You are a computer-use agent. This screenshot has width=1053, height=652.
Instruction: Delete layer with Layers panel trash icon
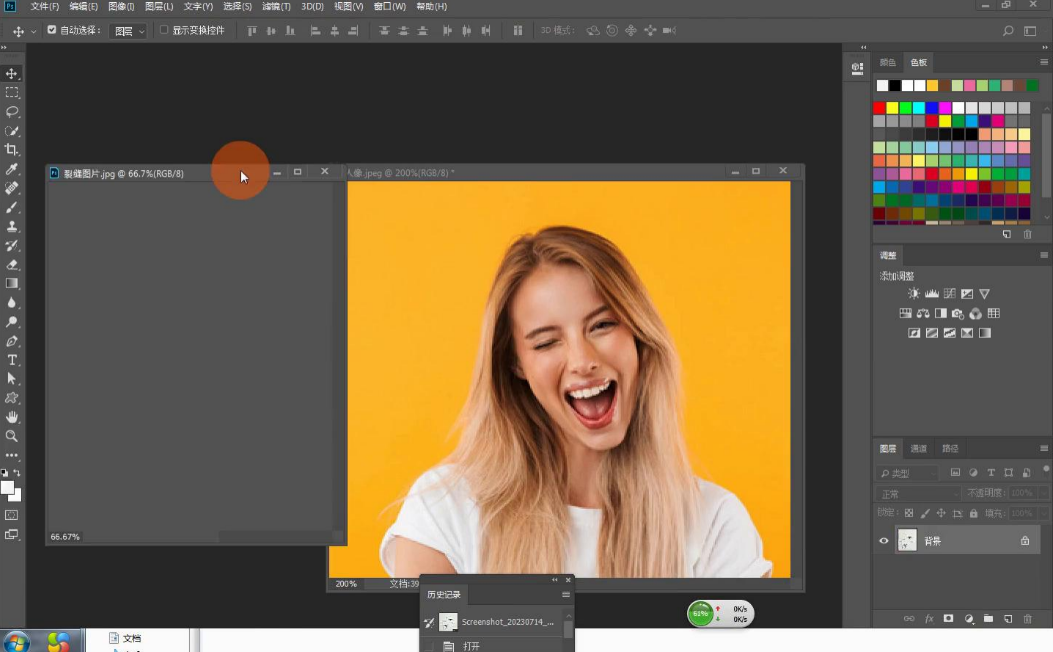[1027, 618]
